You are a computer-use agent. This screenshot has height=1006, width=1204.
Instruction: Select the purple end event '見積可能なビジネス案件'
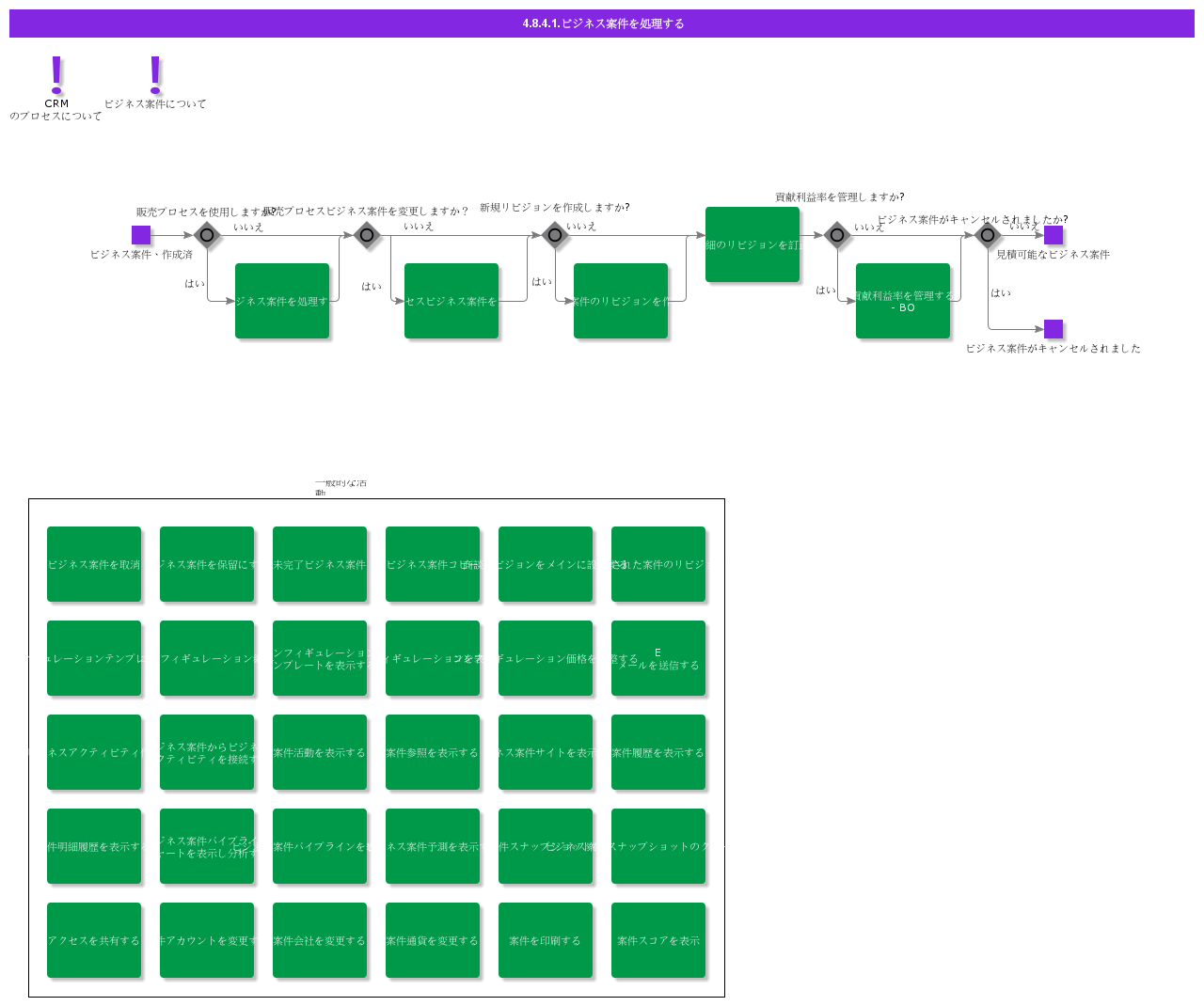1053,235
